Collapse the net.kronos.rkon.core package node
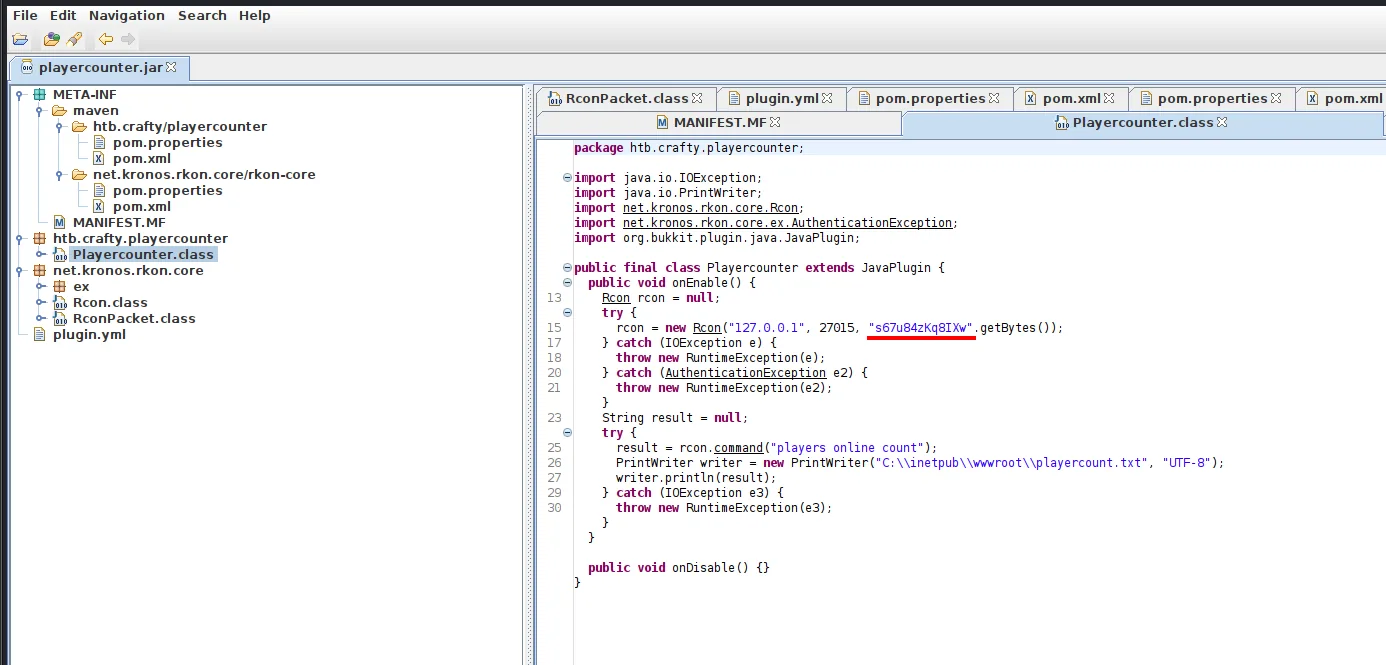The width and height of the screenshot is (1386, 665). 21,270
